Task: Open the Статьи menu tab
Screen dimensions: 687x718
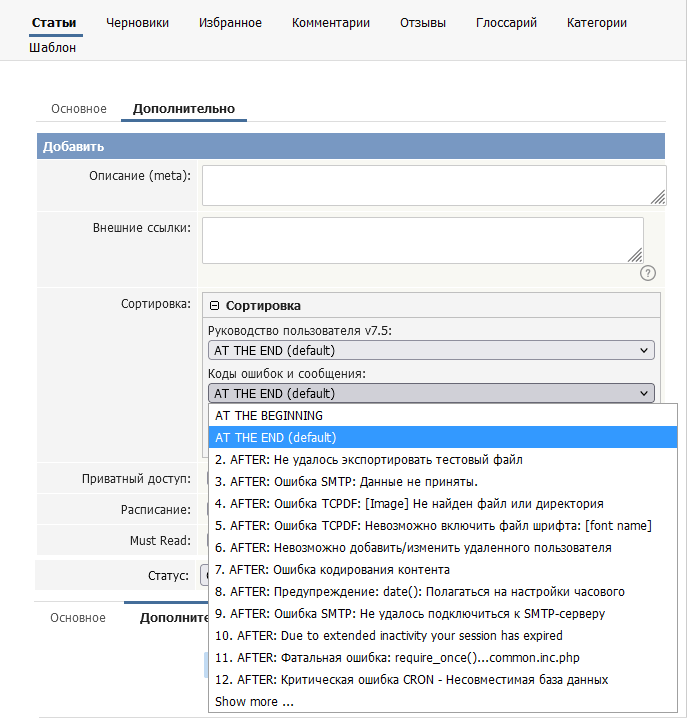Action: point(54,22)
